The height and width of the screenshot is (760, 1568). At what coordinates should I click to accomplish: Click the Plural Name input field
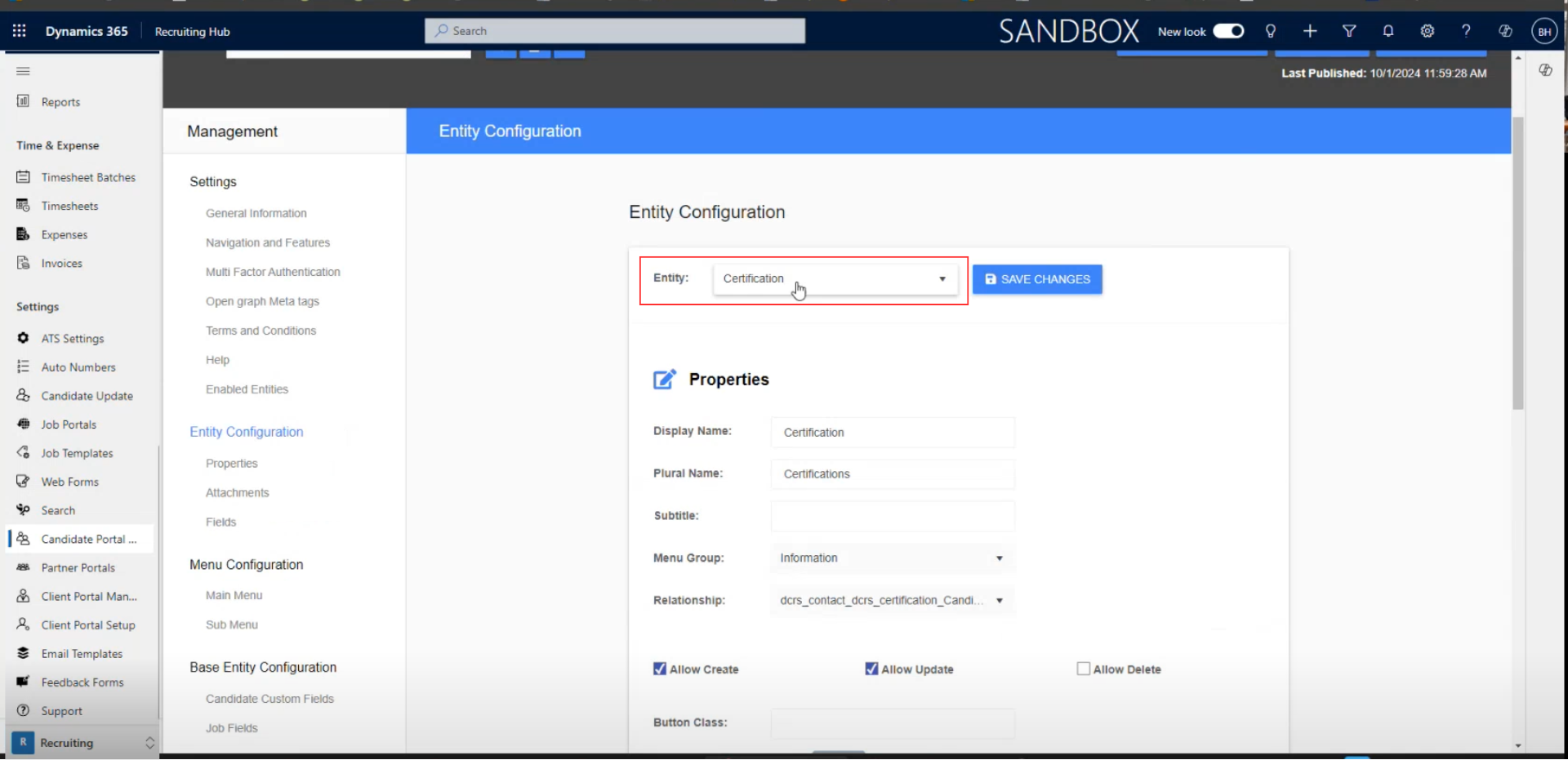893,474
